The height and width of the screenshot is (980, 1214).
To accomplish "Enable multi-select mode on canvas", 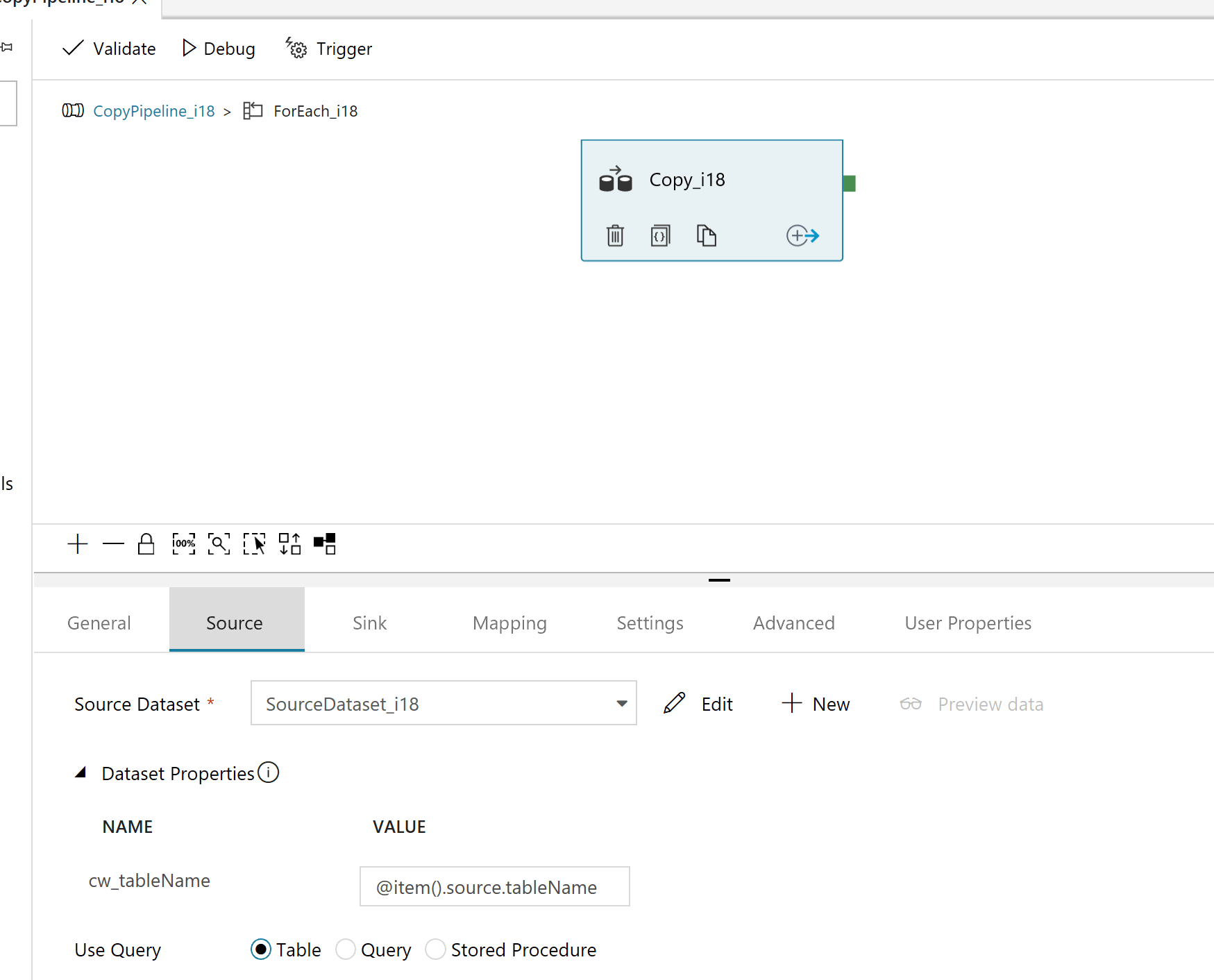I will 255,543.
